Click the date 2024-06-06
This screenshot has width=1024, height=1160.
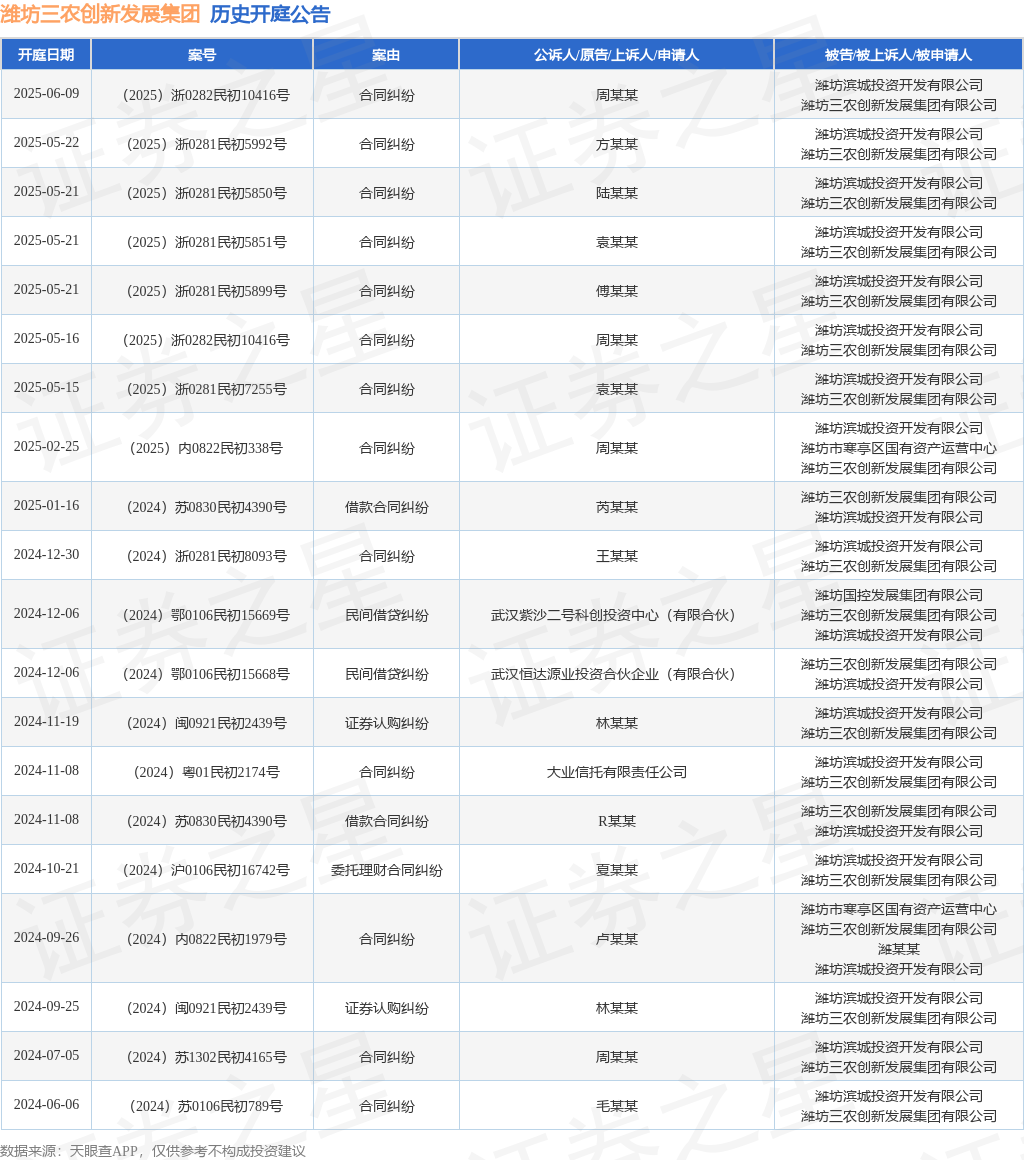click(46, 1105)
